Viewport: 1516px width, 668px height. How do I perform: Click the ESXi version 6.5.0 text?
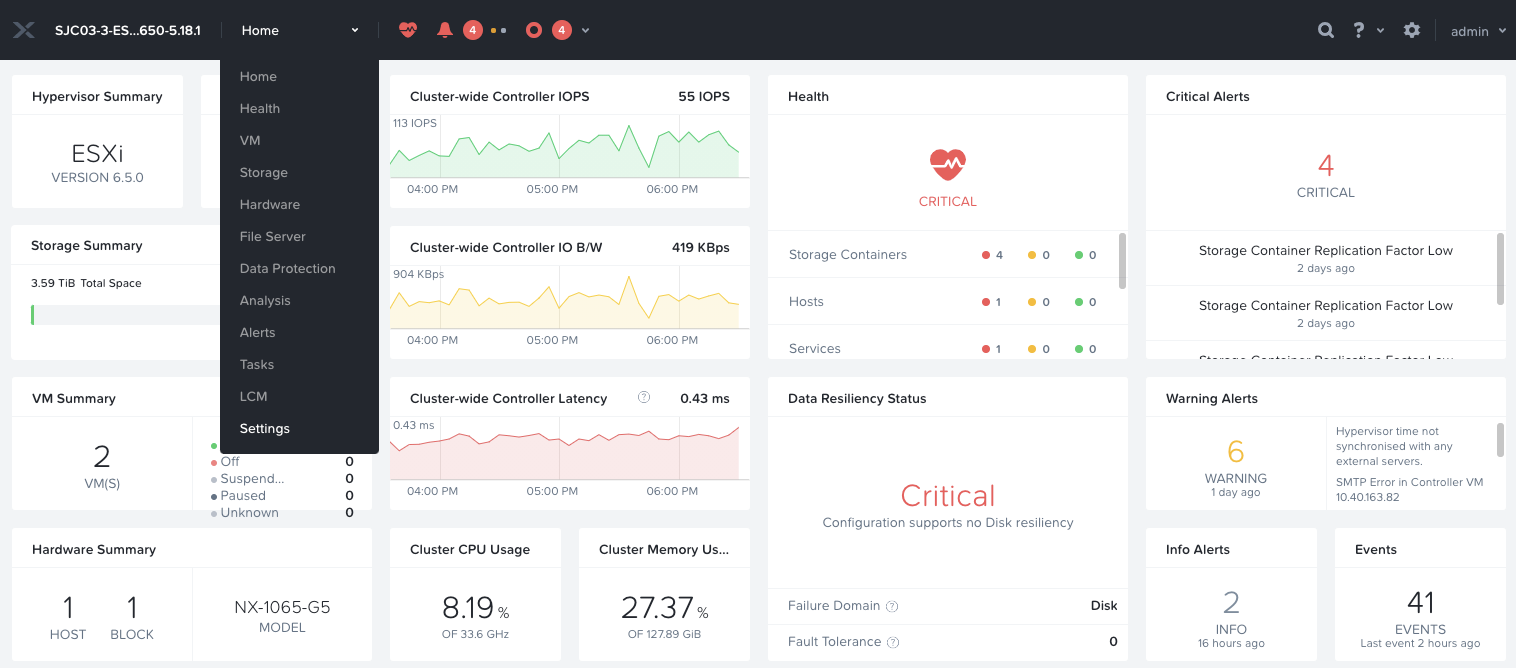click(97, 164)
